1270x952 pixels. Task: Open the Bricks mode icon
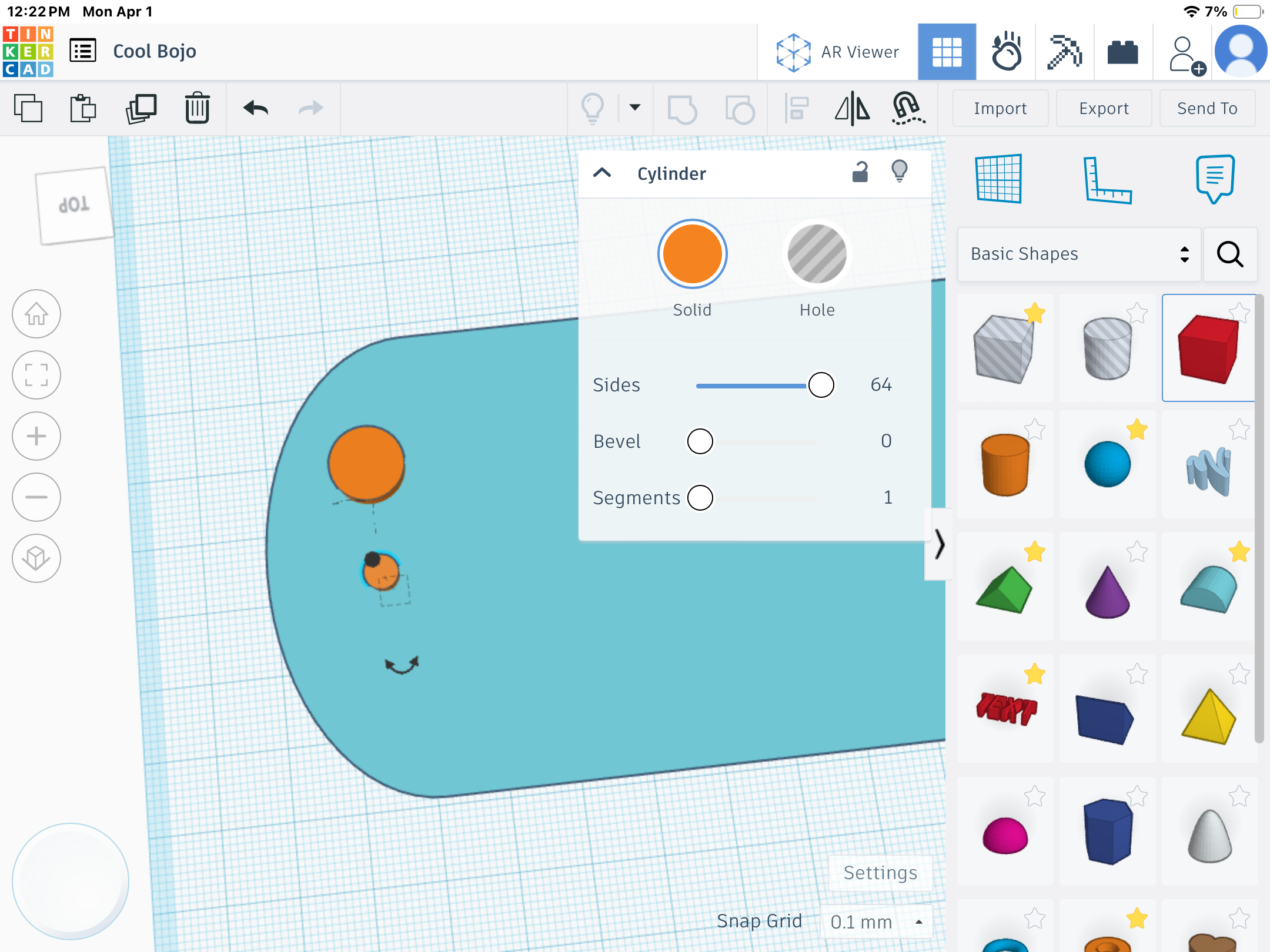(1122, 53)
